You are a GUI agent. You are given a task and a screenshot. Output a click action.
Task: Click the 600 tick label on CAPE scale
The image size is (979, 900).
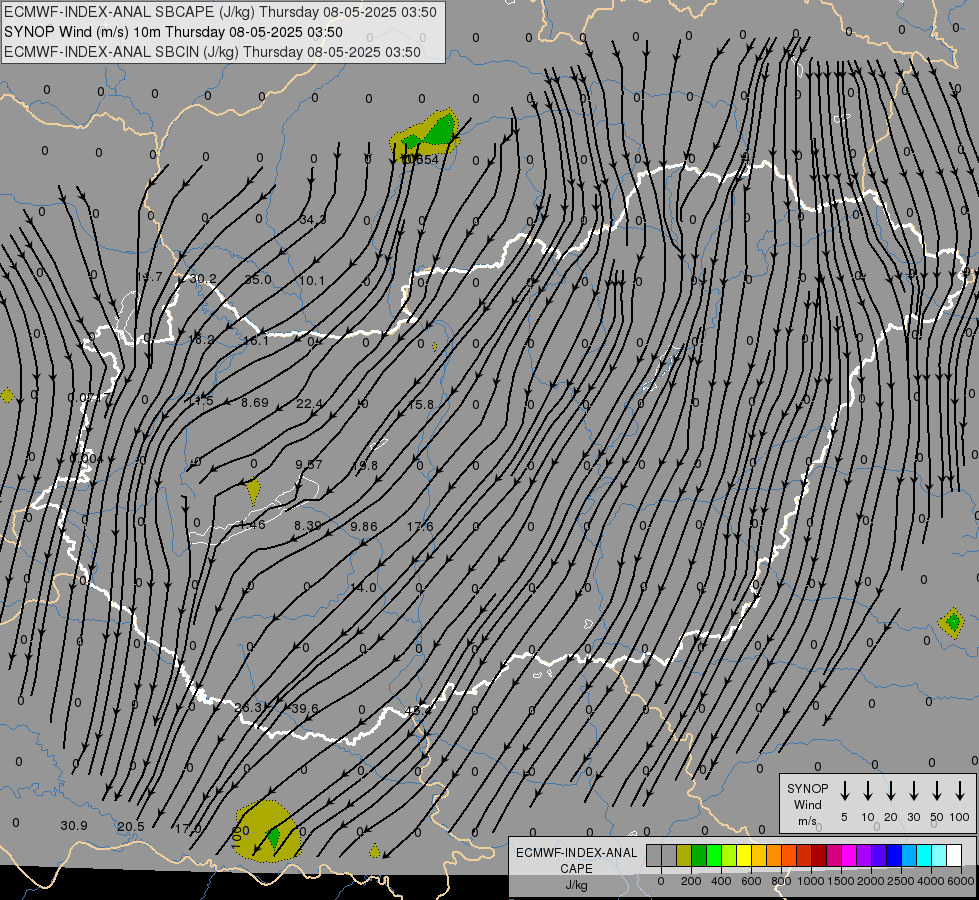tap(751, 881)
